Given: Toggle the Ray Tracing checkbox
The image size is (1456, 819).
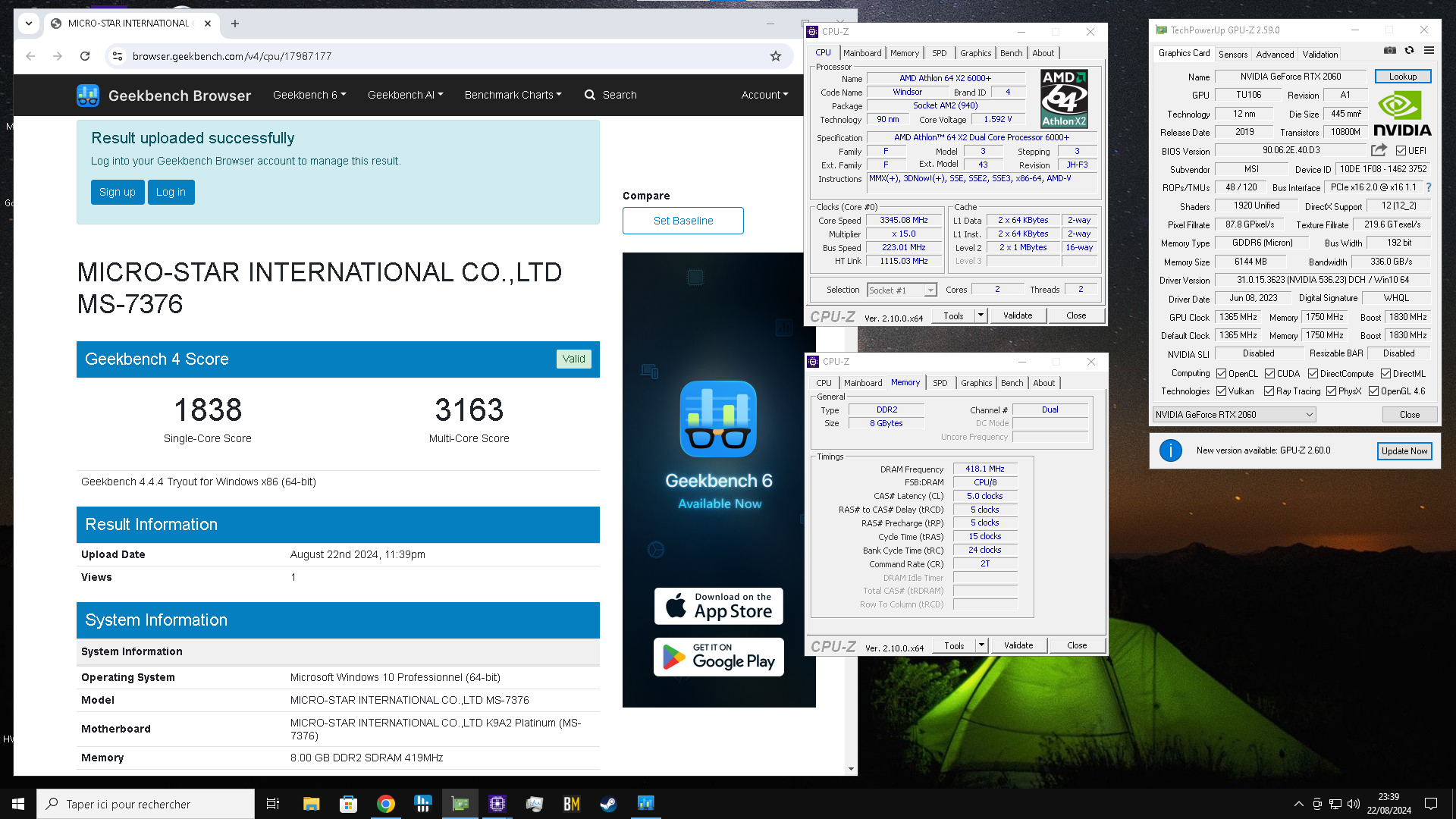Looking at the screenshot, I should pyautogui.click(x=1269, y=391).
